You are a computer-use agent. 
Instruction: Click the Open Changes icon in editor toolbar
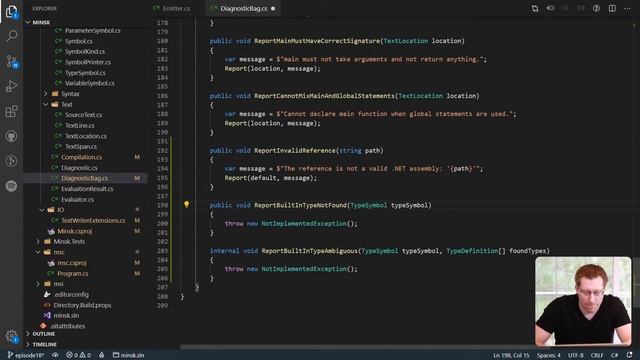(535, 8)
